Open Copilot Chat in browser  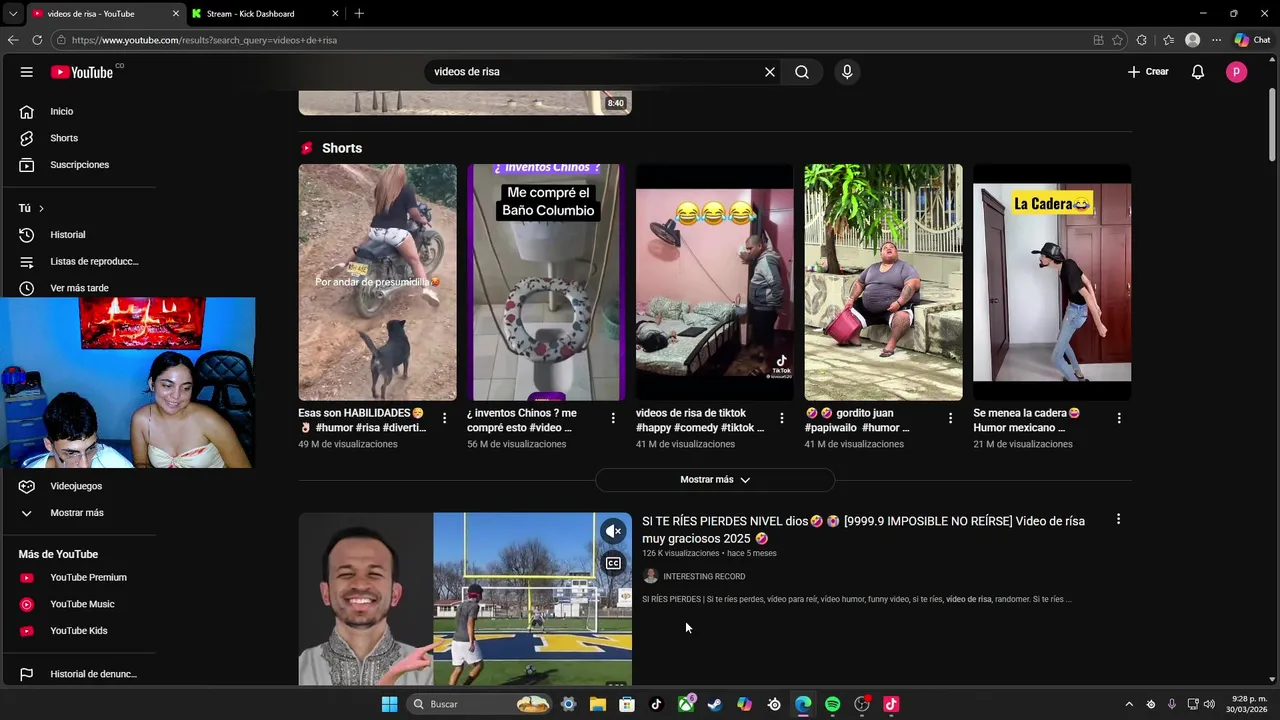click(1252, 40)
